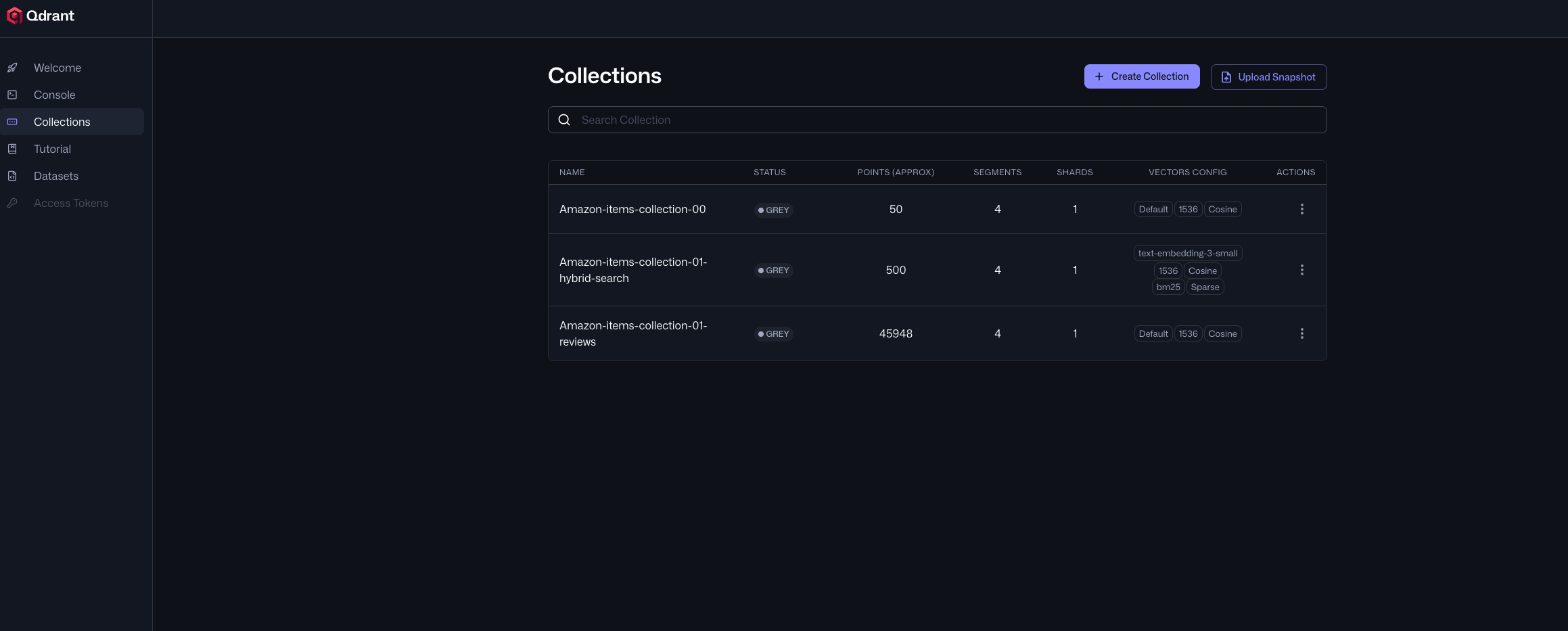Switch to the Datasets page
The width and height of the screenshot is (1568, 631).
(x=55, y=176)
